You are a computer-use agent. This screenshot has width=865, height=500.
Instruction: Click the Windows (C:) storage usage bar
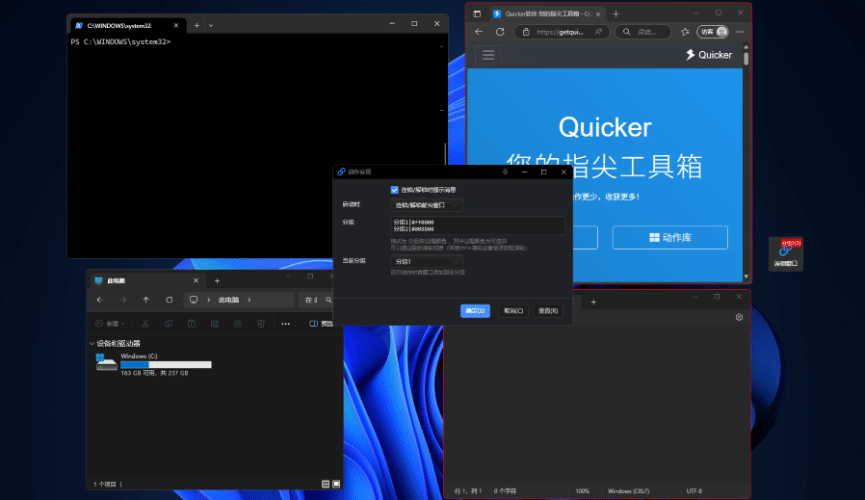click(165, 364)
